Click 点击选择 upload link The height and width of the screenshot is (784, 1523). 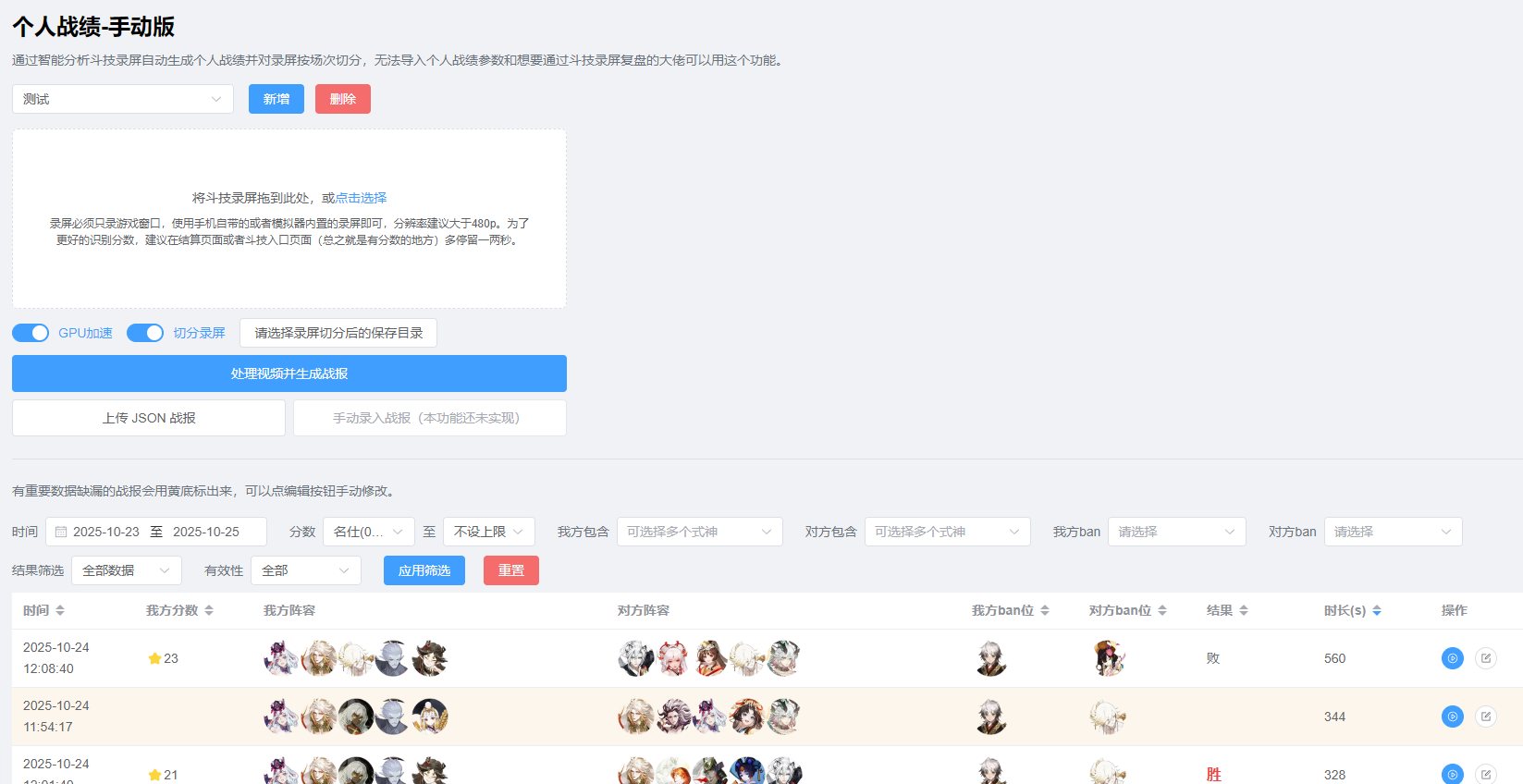point(361,198)
